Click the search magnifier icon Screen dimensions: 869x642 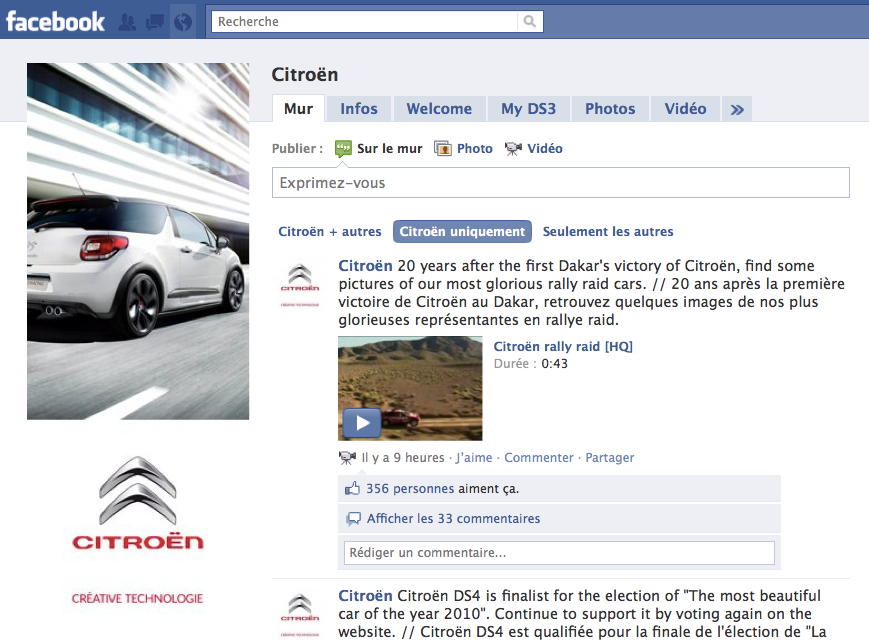click(530, 22)
